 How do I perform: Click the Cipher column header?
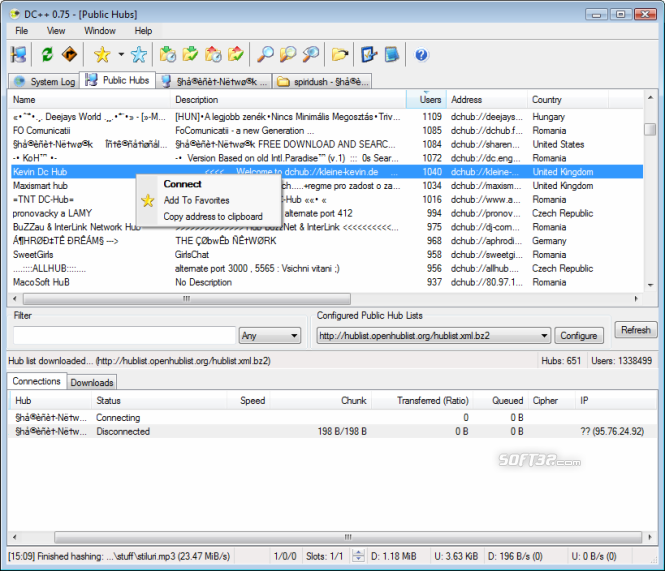550,400
